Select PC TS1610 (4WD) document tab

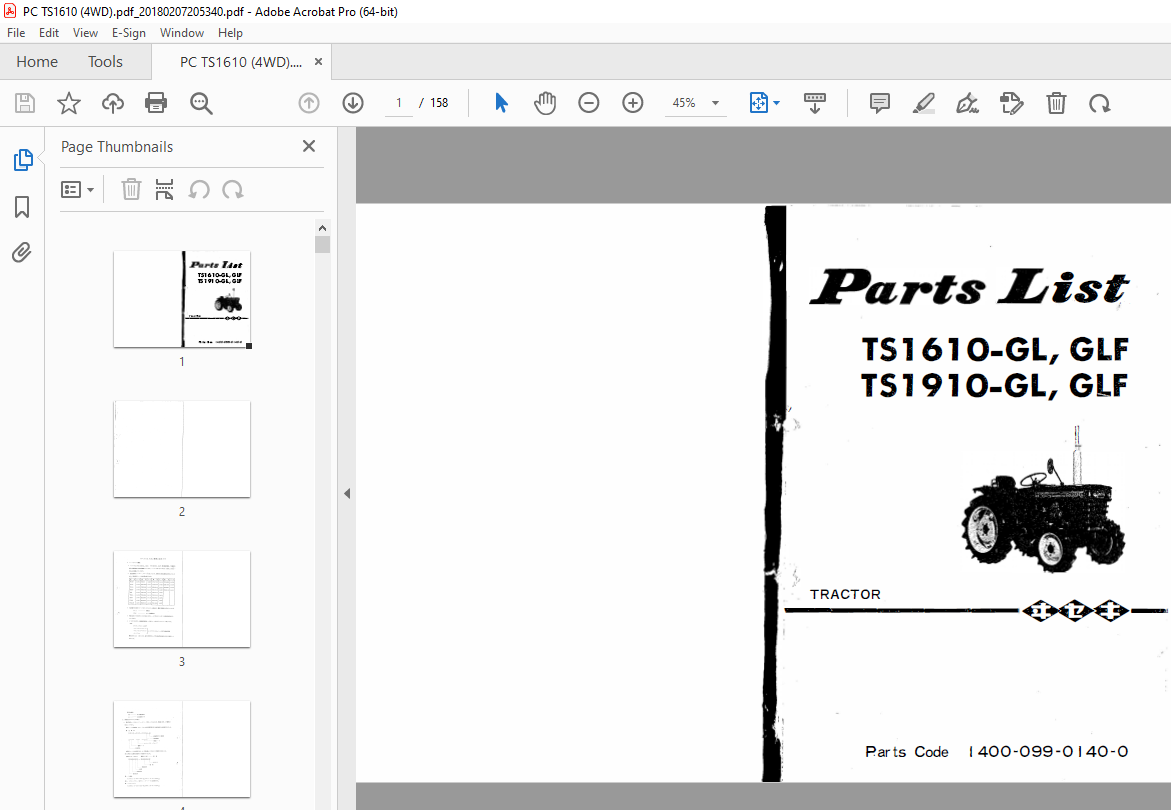click(240, 62)
